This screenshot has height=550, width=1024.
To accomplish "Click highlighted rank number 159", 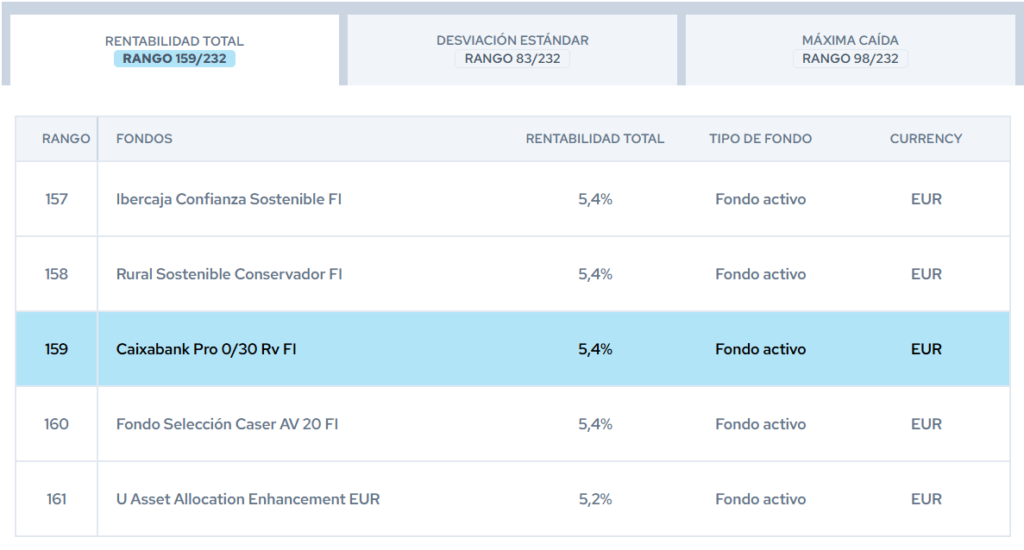I will tap(56, 349).
